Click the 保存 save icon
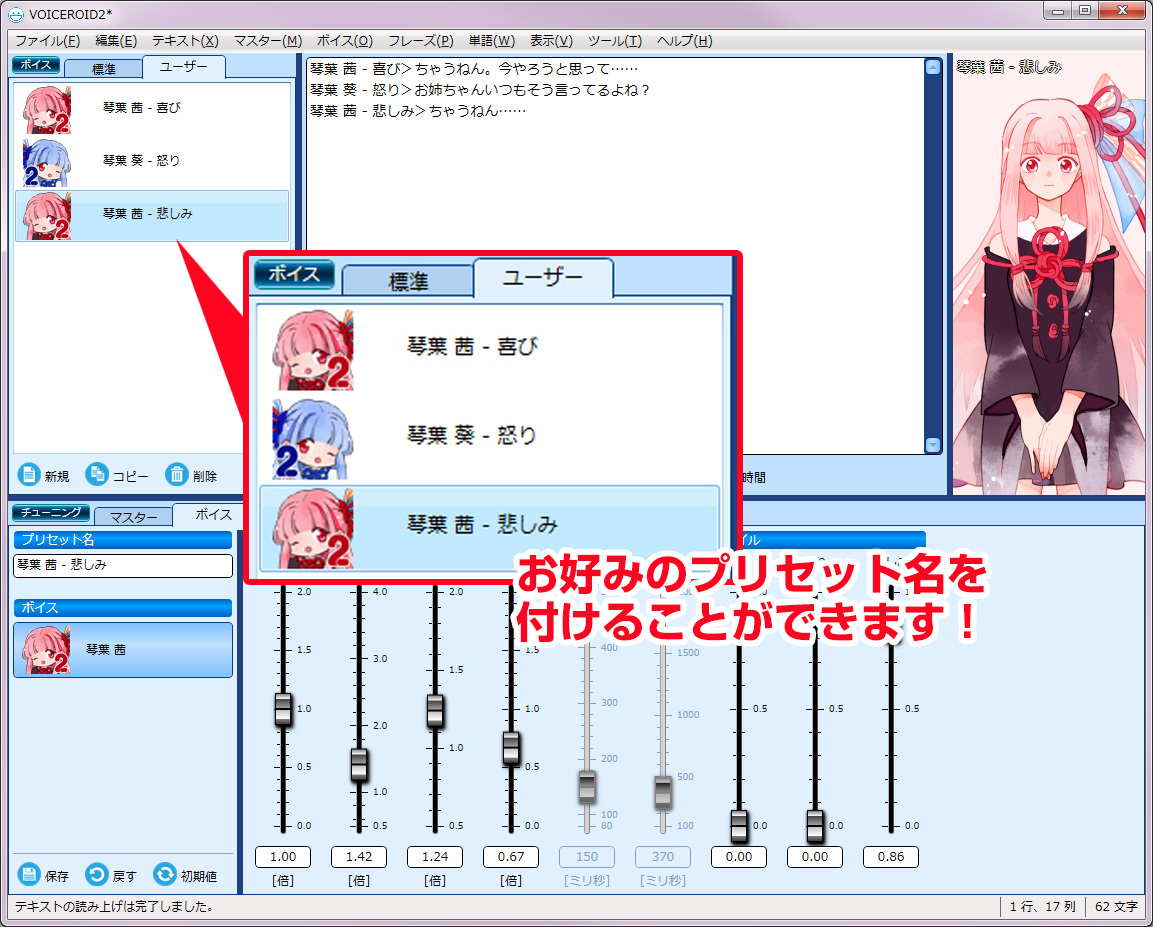Screen dimensions: 1153x927 point(29,875)
